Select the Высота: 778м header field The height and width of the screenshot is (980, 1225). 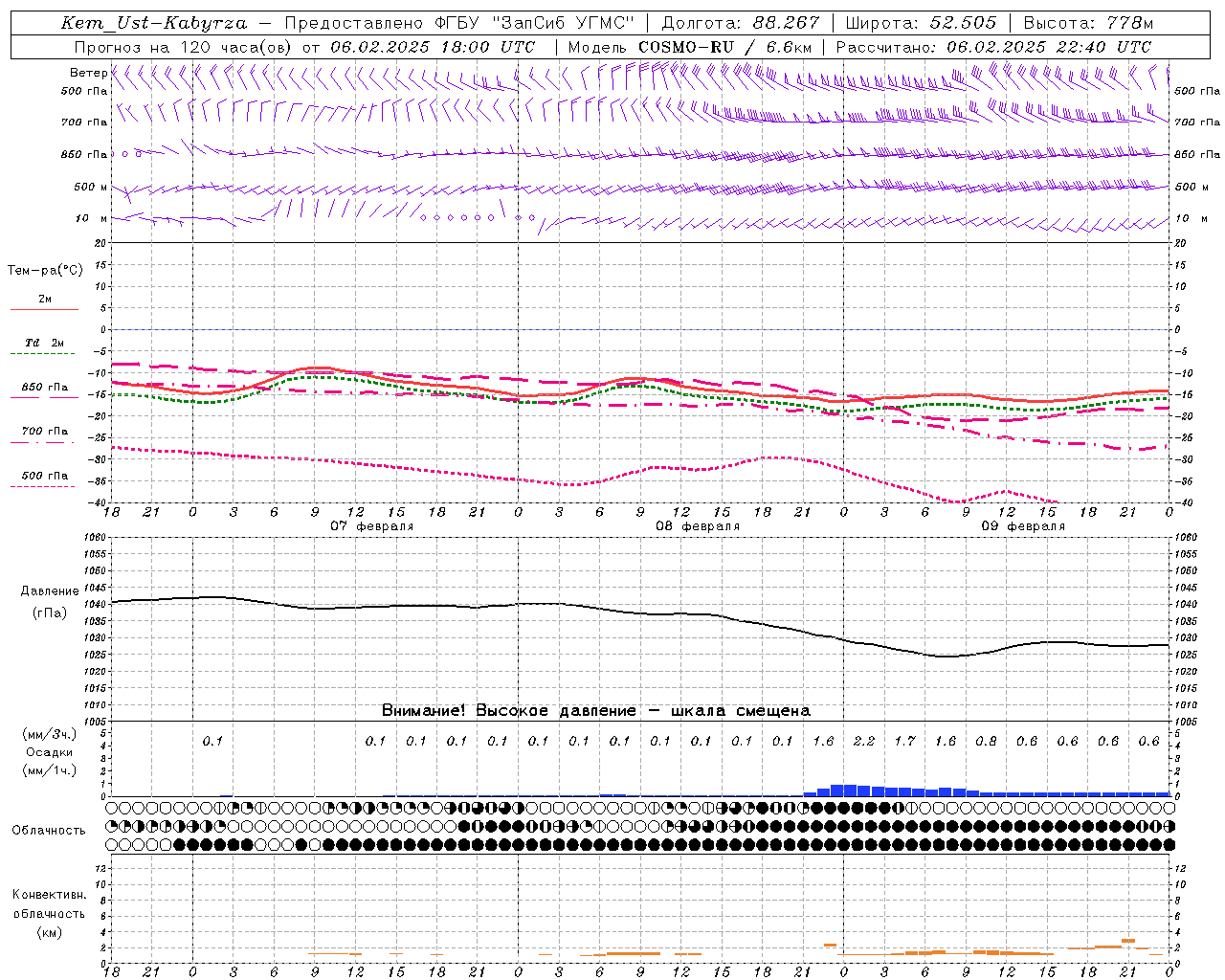(x=1088, y=23)
